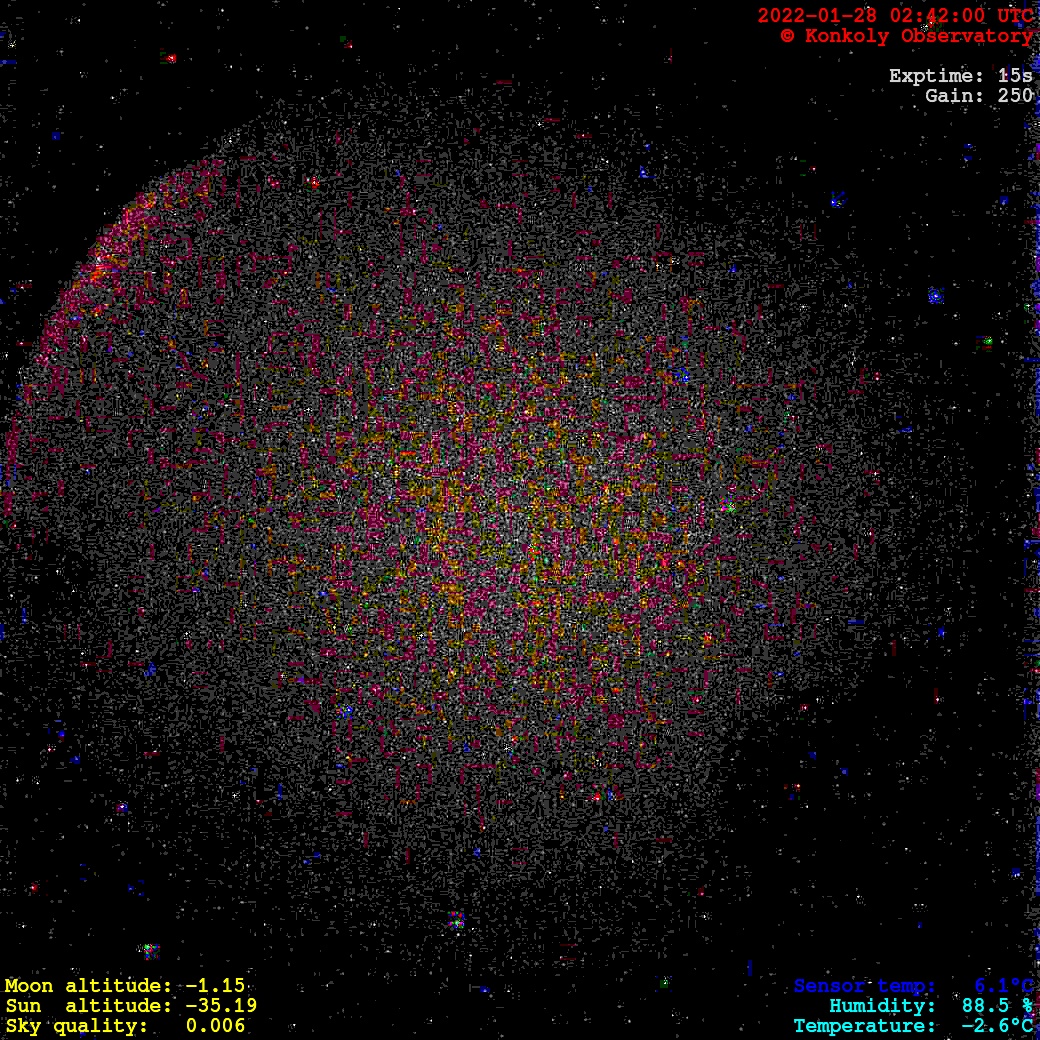Click the blue spot in the upper-right sky

[836, 200]
